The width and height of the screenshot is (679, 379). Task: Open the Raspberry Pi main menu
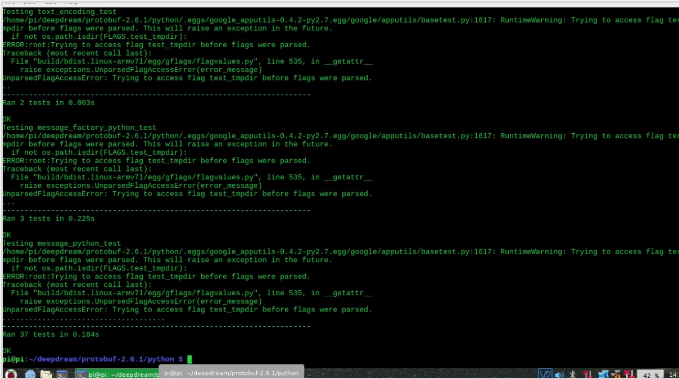point(11,374)
